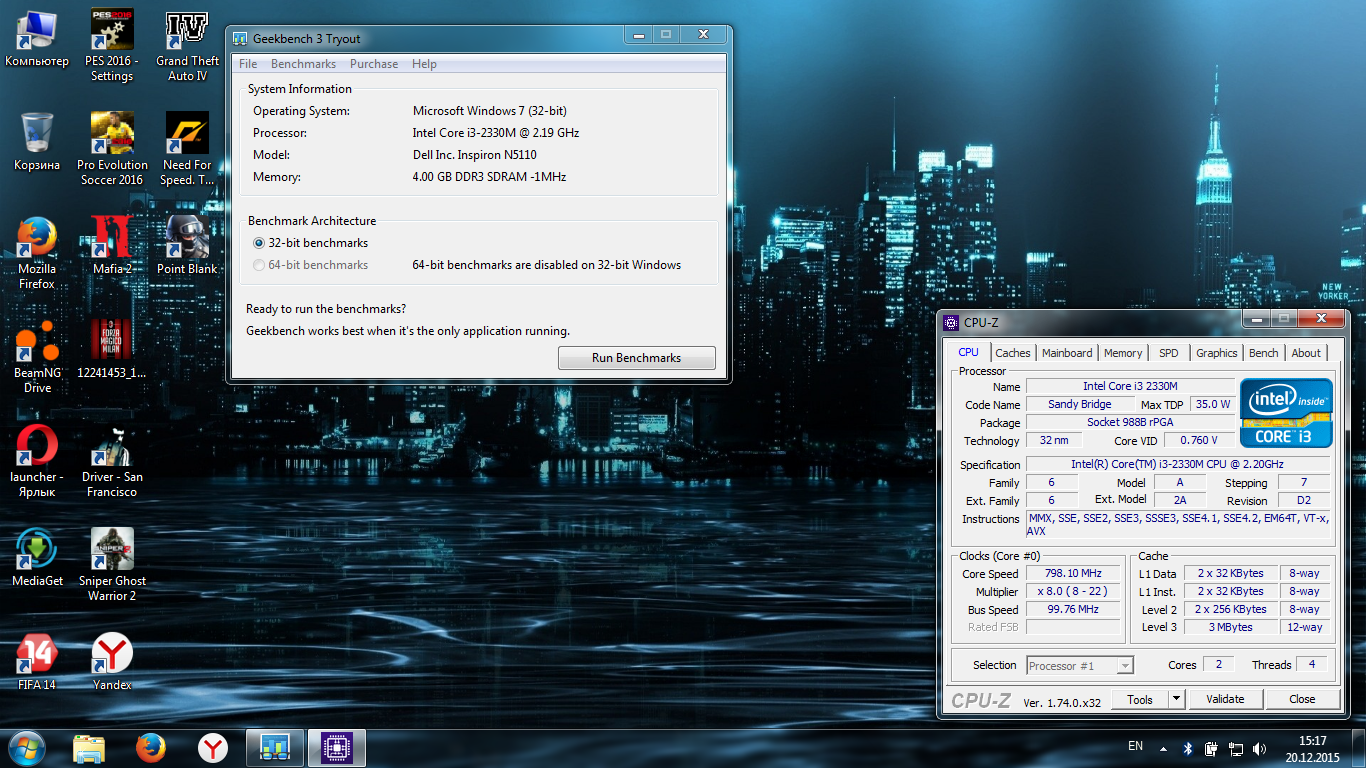This screenshot has width=1366, height=768.
Task: Open Geekbench Benchmarks menu
Action: pyautogui.click(x=303, y=64)
